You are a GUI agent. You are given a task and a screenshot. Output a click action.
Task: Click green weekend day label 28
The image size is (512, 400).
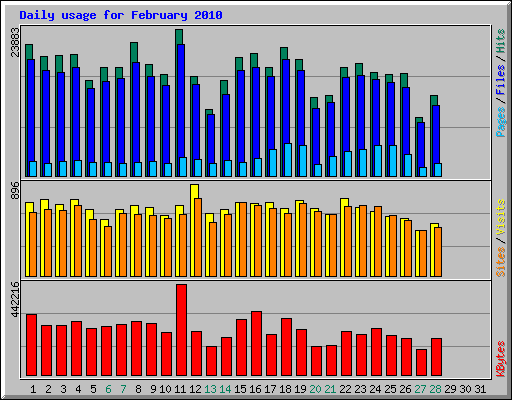[x=435, y=389]
